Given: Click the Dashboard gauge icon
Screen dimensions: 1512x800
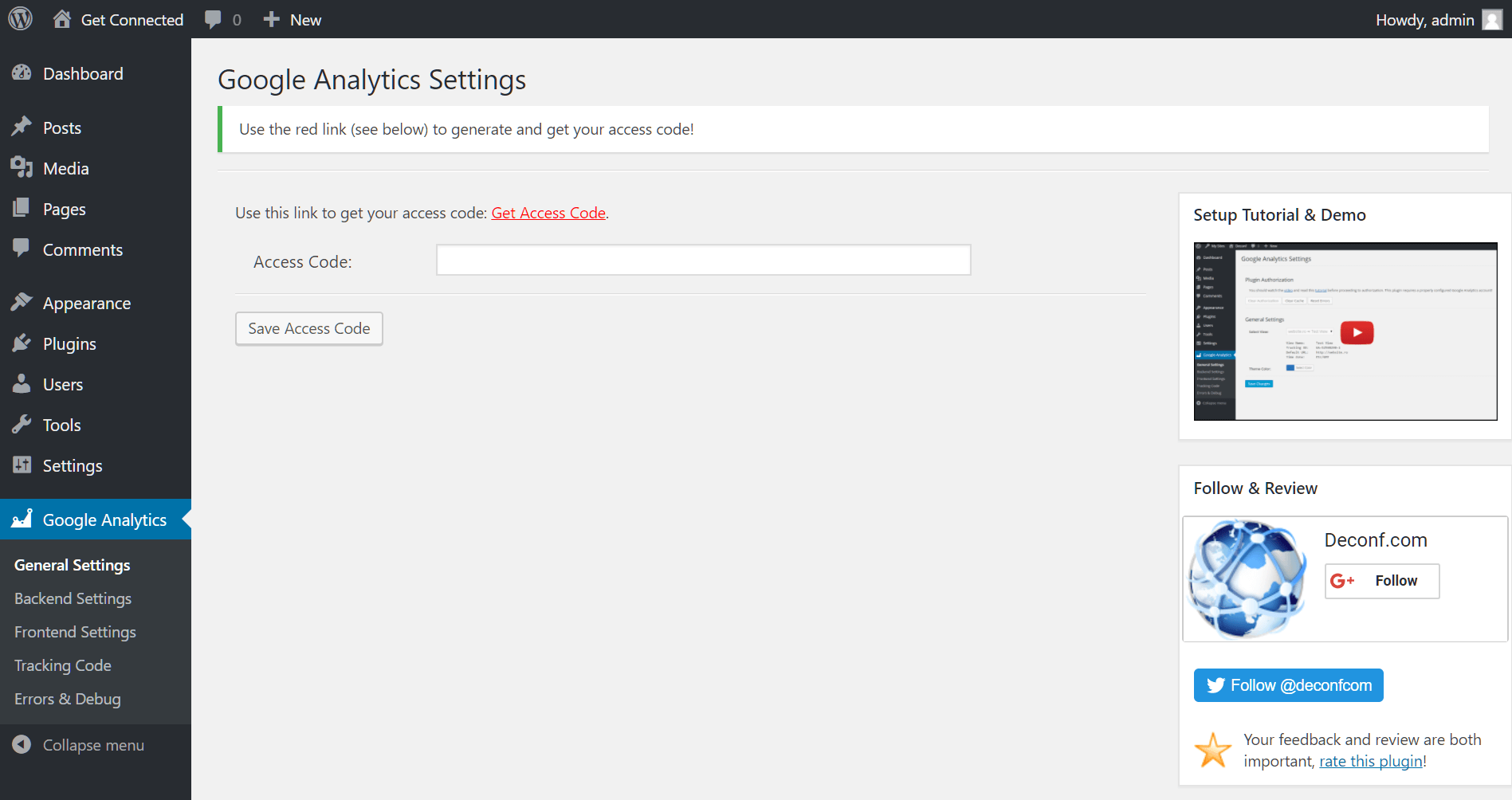Looking at the screenshot, I should 22,73.
